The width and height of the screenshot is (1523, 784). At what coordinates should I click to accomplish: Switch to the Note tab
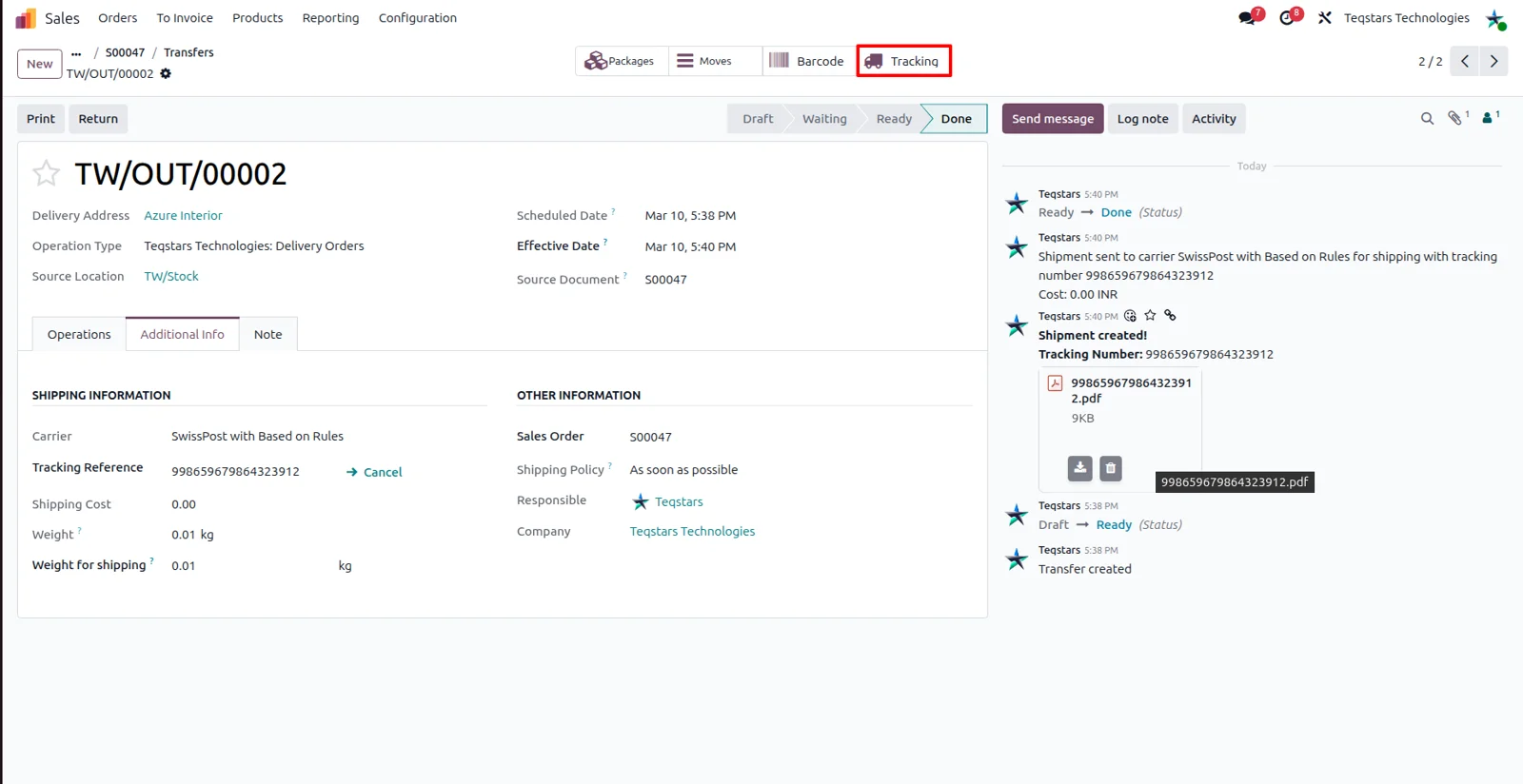click(x=267, y=335)
